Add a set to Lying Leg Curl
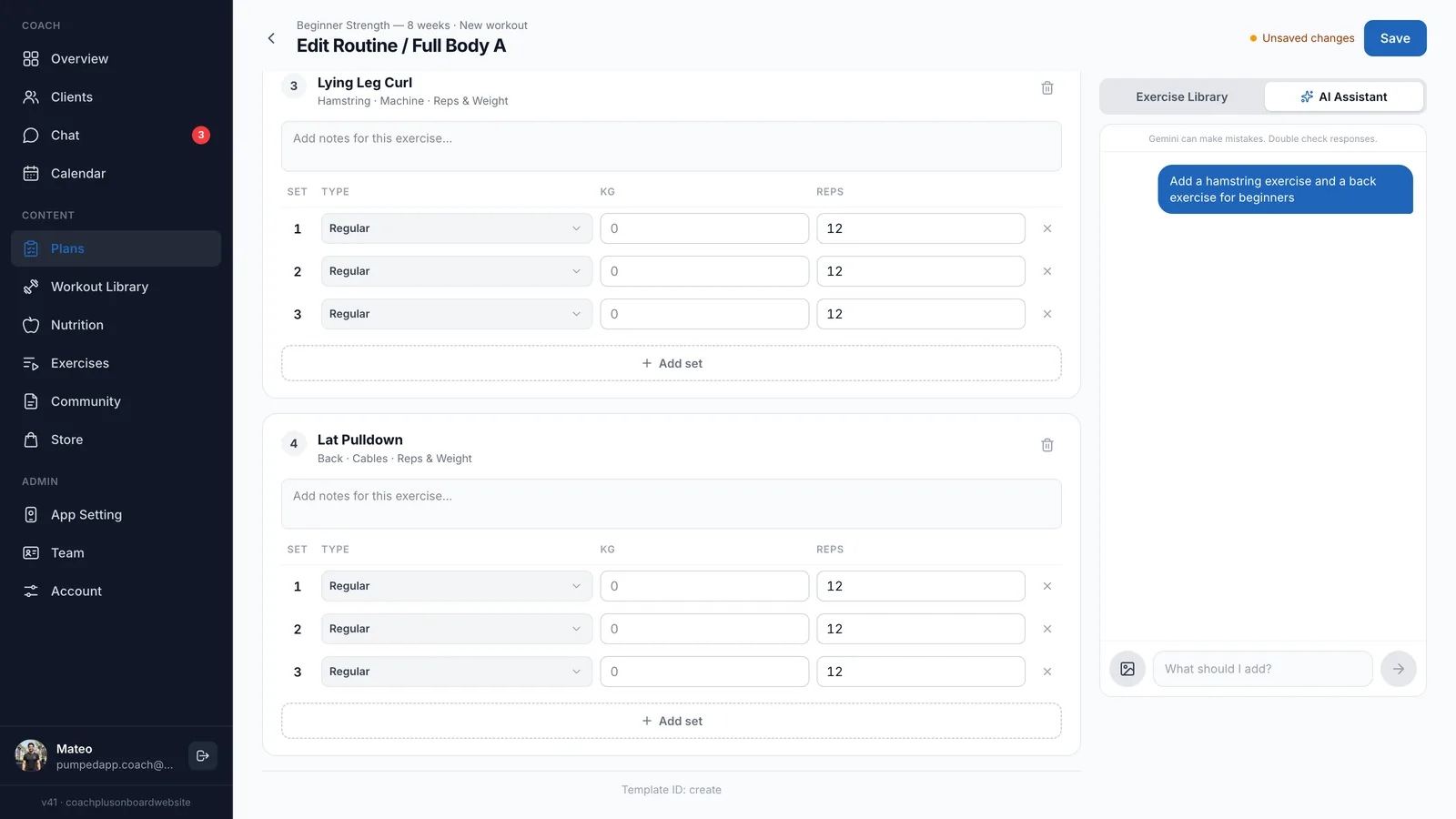Viewport: 1456px width, 819px height. click(x=672, y=363)
